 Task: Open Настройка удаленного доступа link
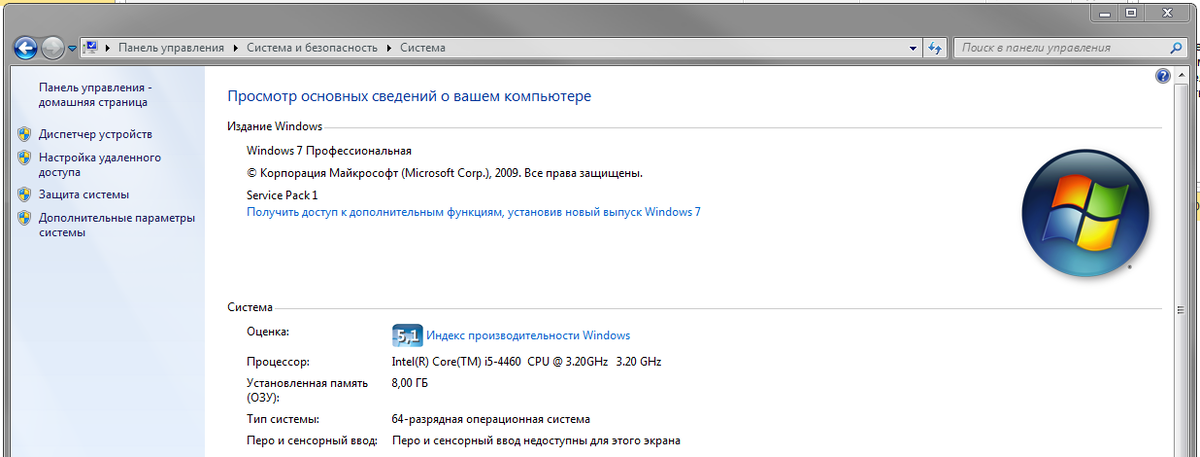click(100, 164)
